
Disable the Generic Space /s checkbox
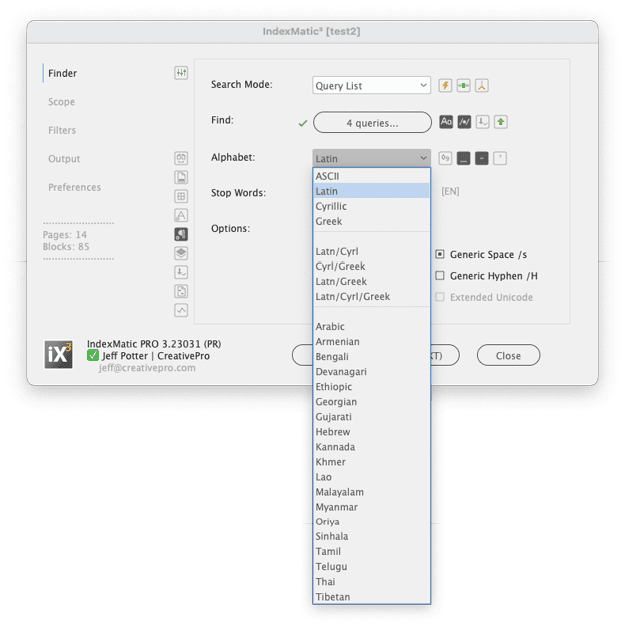(440, 255)
